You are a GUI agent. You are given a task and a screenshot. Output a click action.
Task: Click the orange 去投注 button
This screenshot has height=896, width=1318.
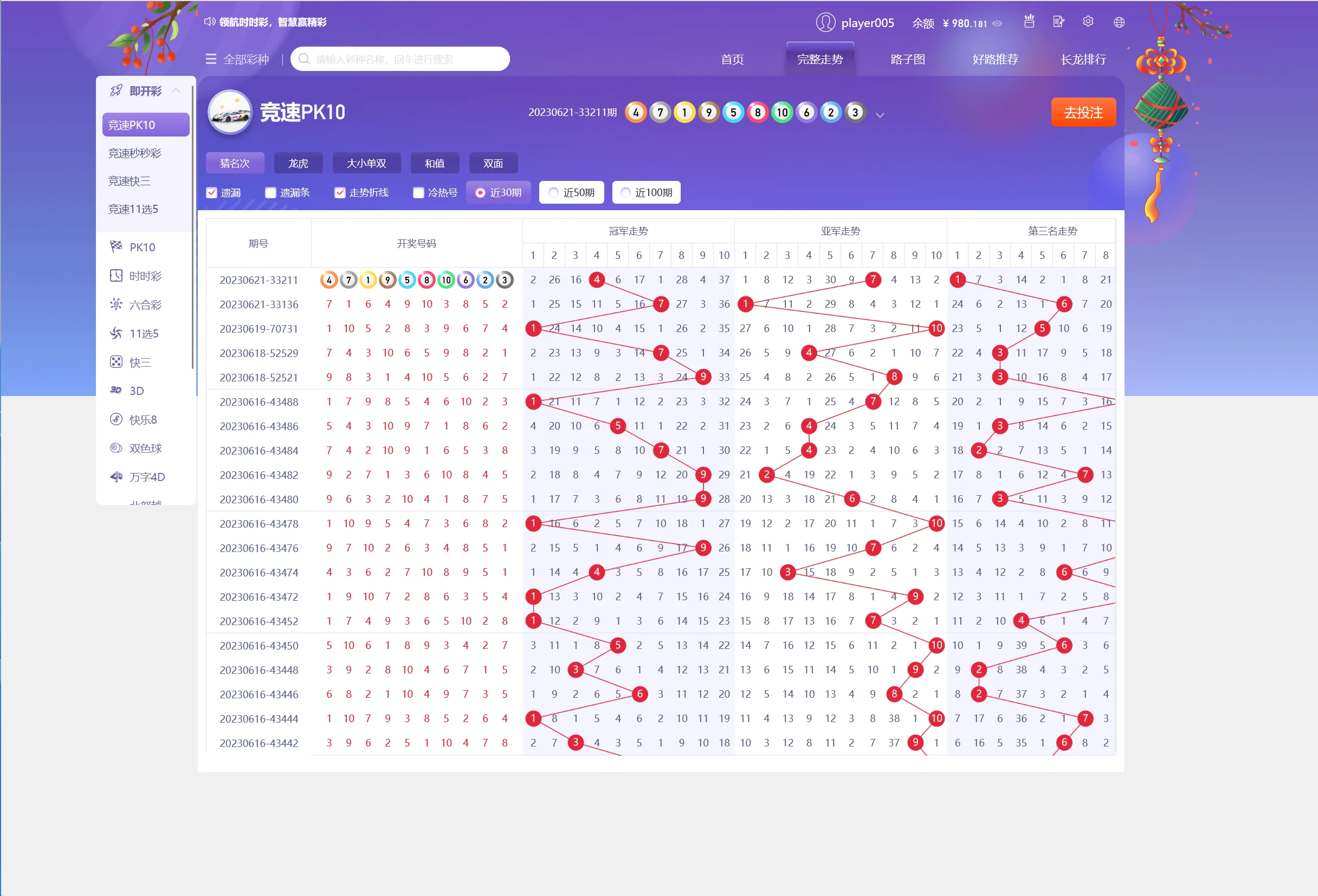coord(1083,112)
